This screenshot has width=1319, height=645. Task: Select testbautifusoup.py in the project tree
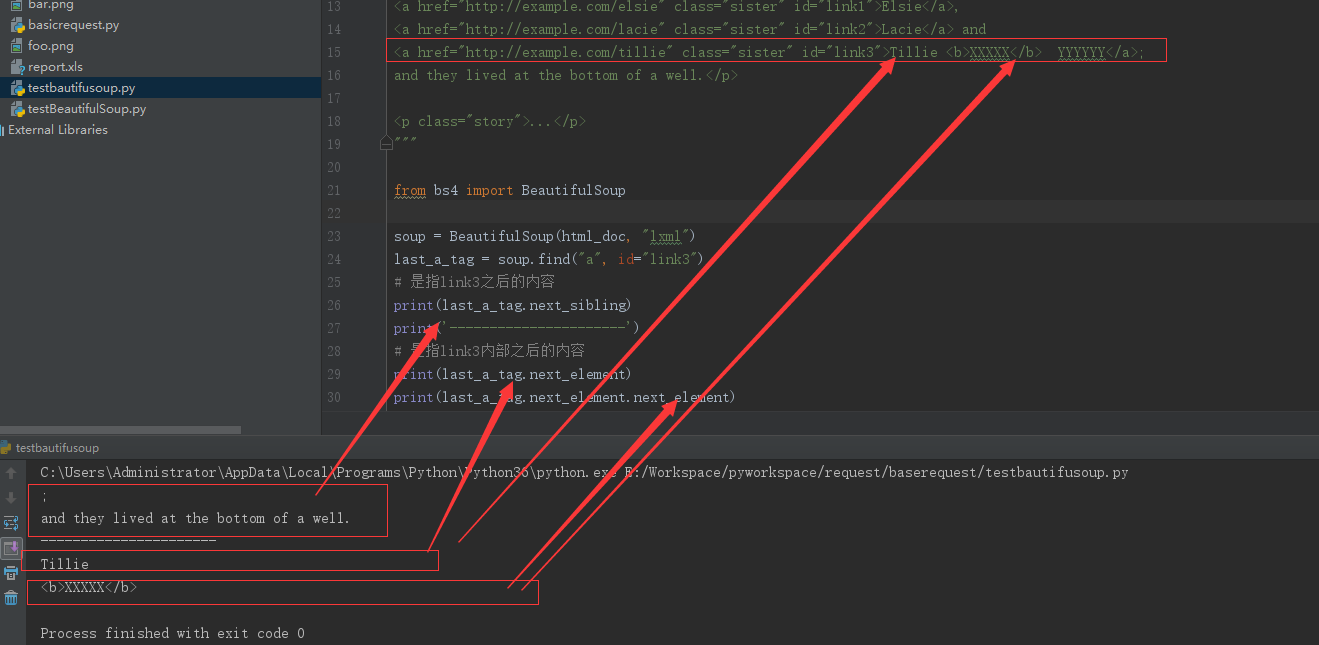[81, 88]
